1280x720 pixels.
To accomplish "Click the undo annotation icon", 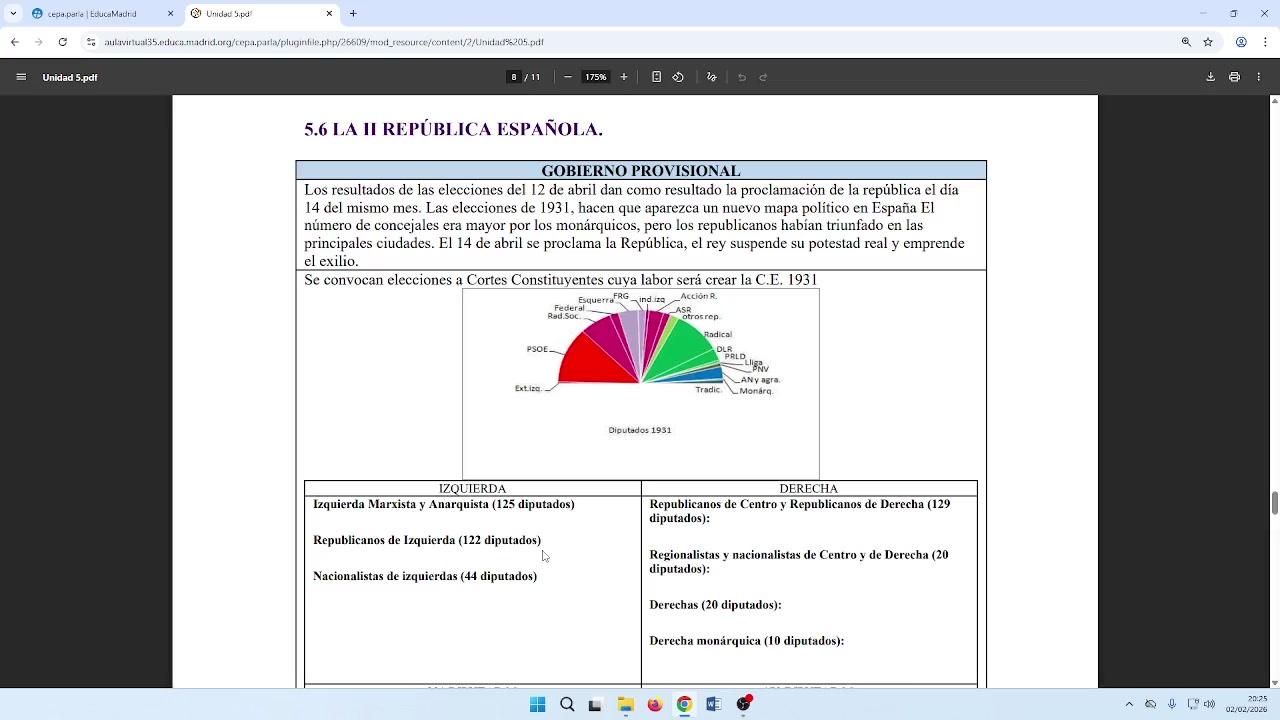I will pyautogui.click(x=742, y=77).
